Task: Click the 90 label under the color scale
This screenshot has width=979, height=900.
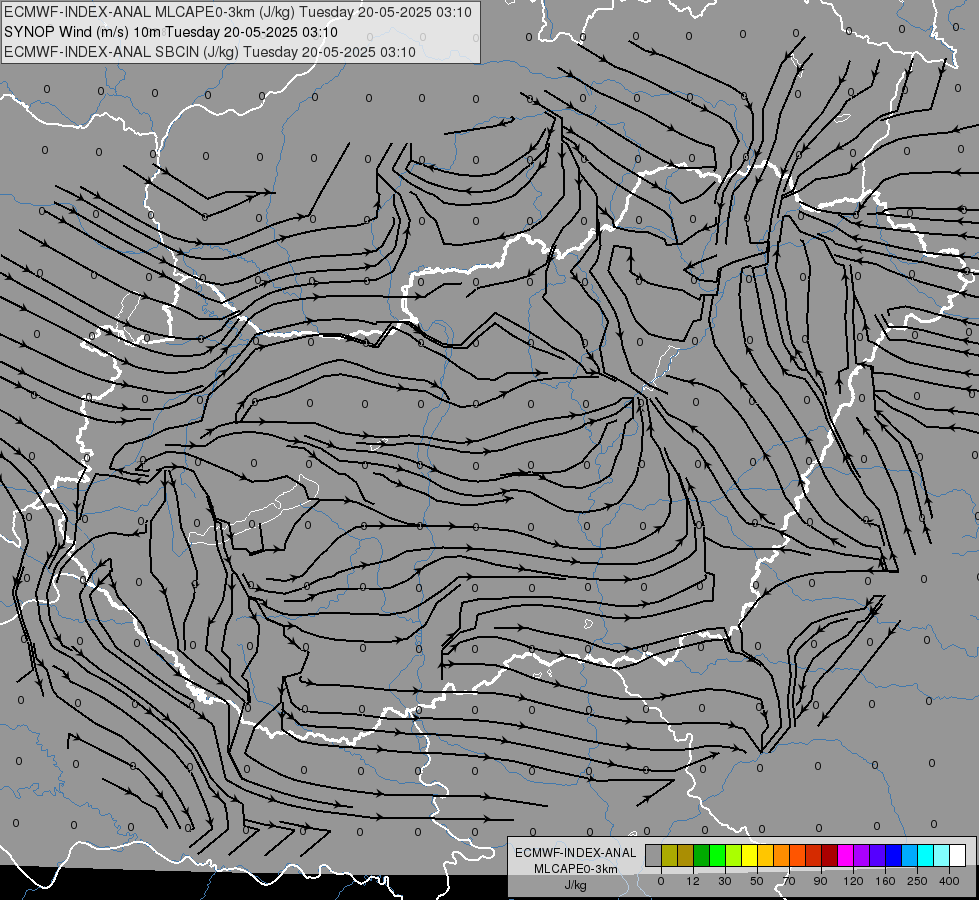Action: point(821,881)
